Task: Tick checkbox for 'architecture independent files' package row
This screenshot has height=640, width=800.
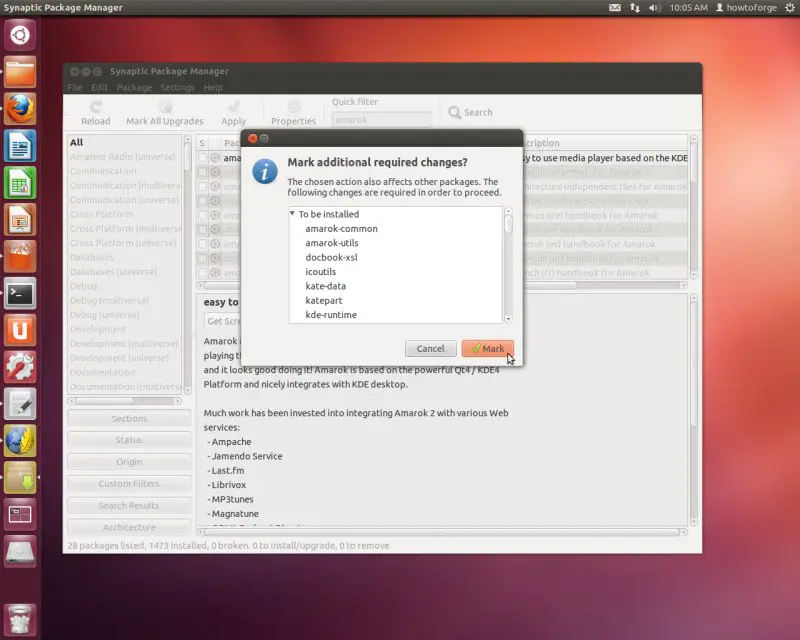Action: point(203,187)
